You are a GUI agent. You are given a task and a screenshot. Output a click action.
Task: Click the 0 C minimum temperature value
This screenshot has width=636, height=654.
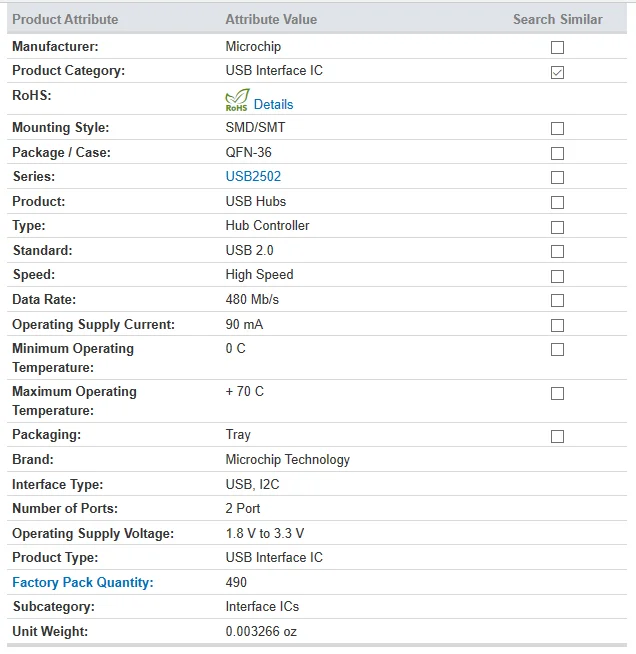tap(235, 348)
